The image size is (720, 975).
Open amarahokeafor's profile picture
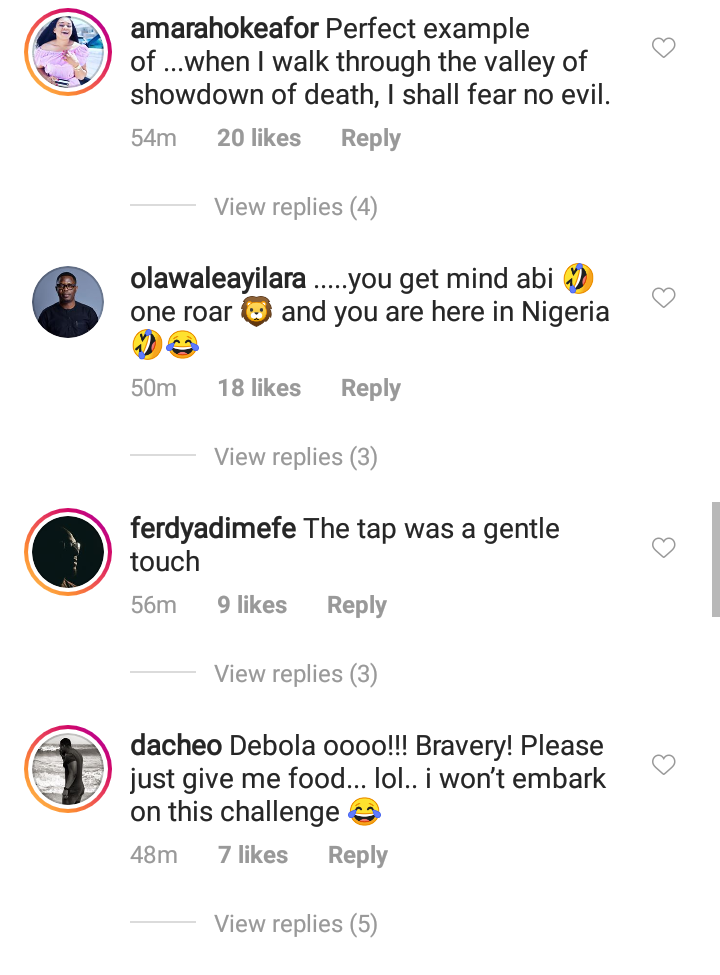point(68,52)
